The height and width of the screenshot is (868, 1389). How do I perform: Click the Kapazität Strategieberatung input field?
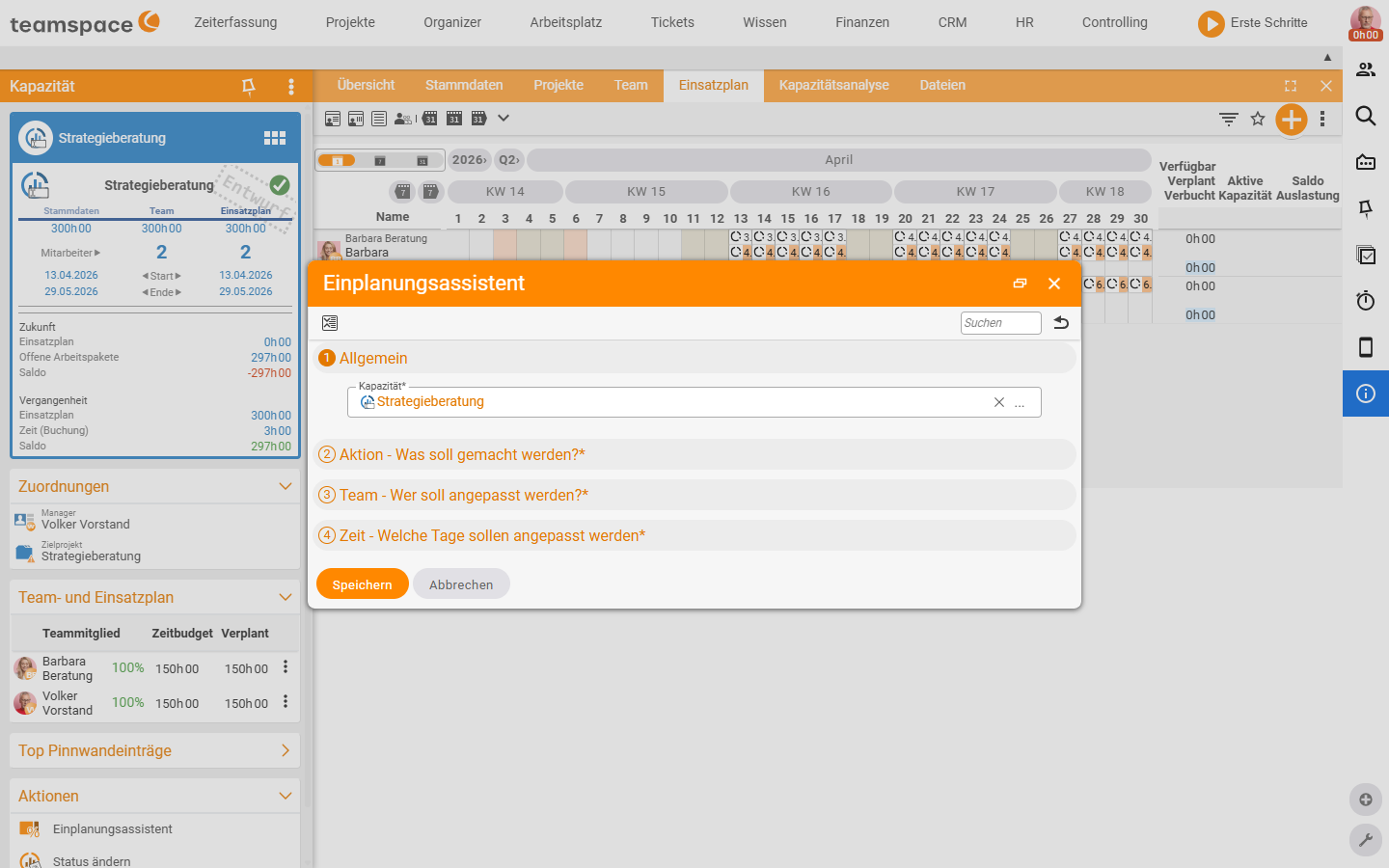(x=694, y=402)
